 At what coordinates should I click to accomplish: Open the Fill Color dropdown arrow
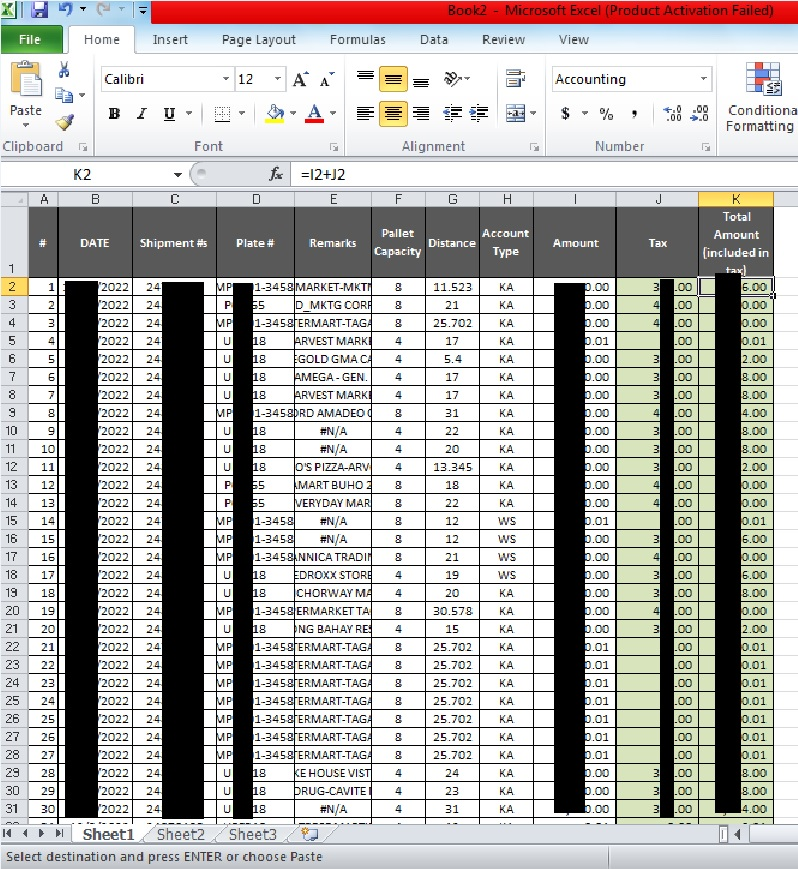pyautogui.click(x=293, y=113)
